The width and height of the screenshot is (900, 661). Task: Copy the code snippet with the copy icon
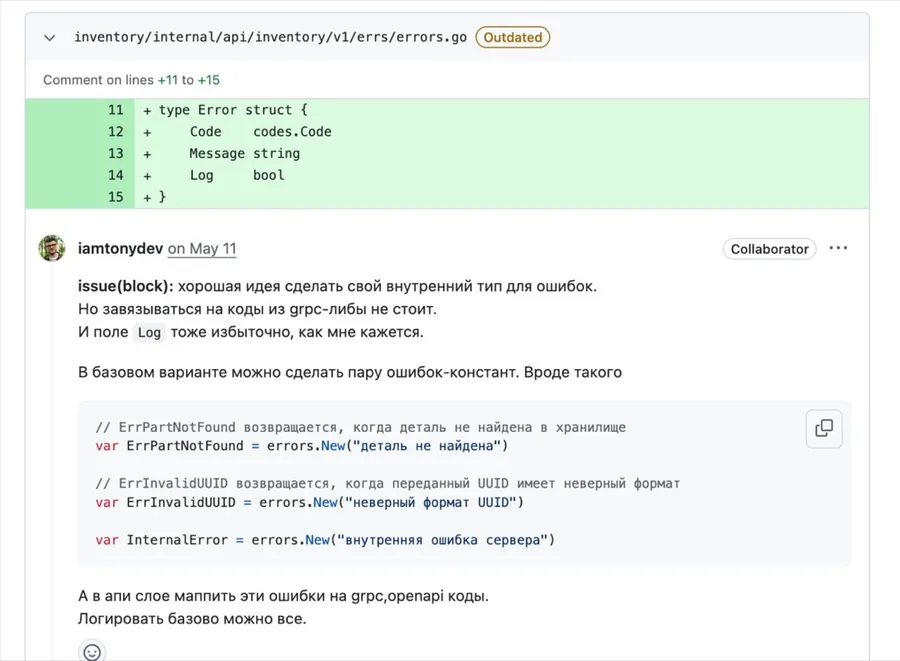pos(824,428)
